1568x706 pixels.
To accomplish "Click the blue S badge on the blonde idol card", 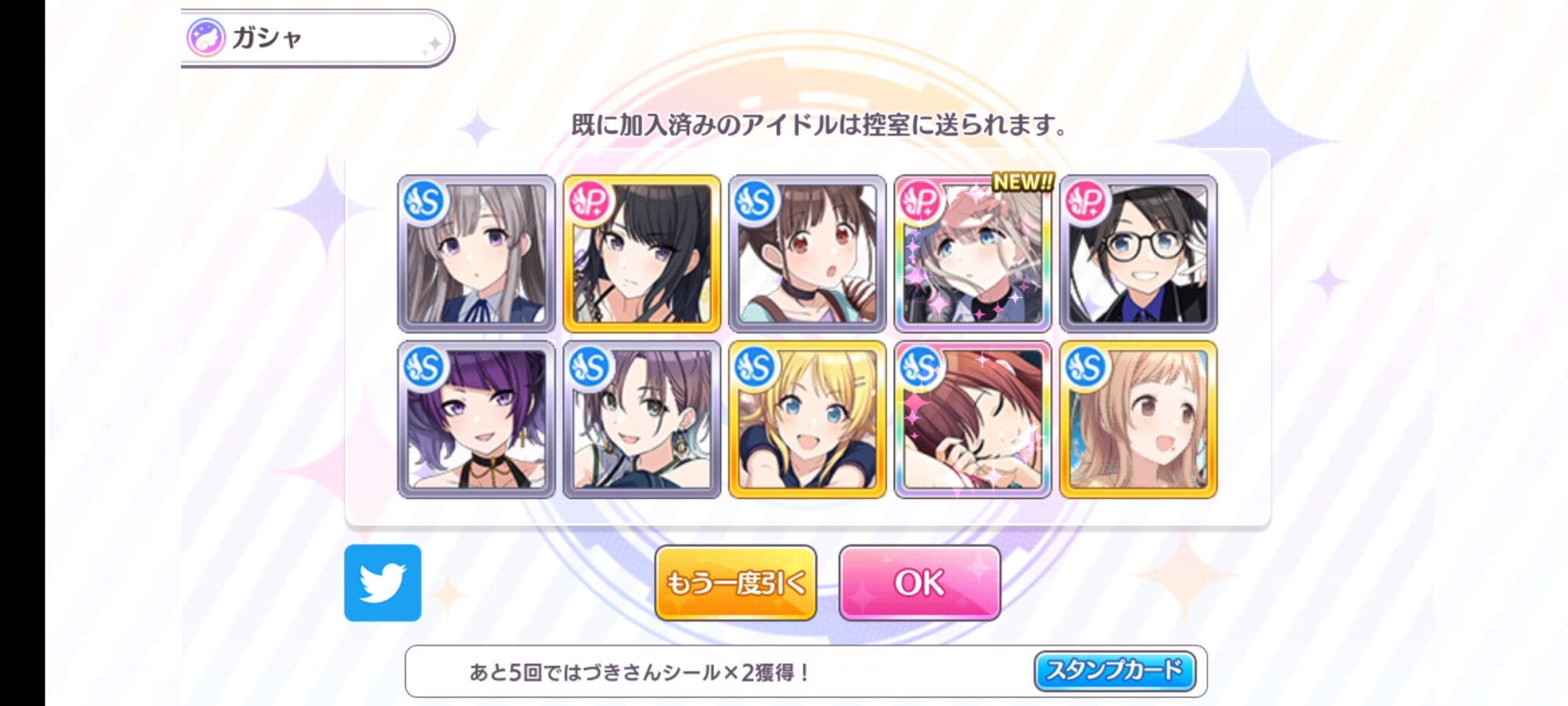I will point(755,368).
